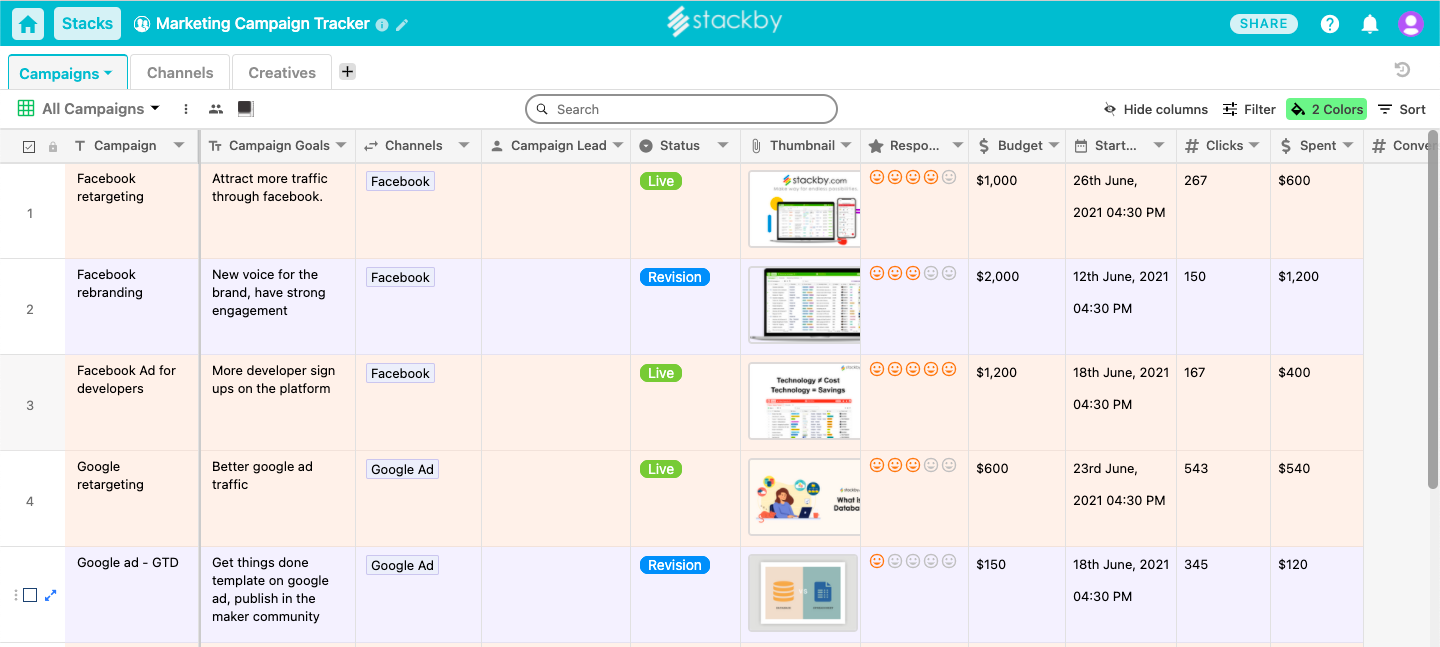
Task: Edit stack name with pencil icon
Action: 402,25
